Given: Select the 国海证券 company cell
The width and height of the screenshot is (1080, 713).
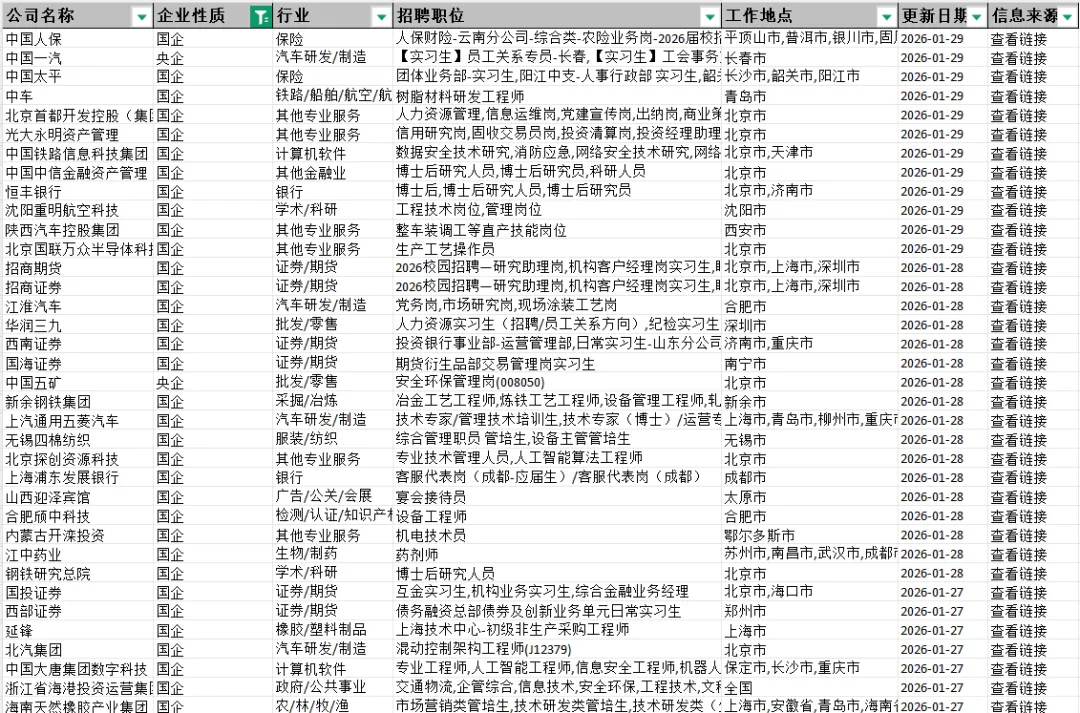Looking at the screenshot, I should (x=78, y=363).
